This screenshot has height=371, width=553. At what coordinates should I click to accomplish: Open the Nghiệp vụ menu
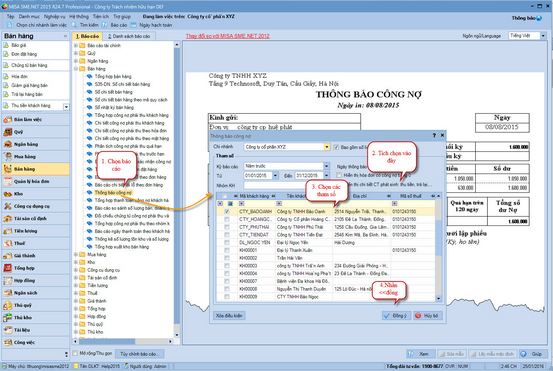(55, 17)
